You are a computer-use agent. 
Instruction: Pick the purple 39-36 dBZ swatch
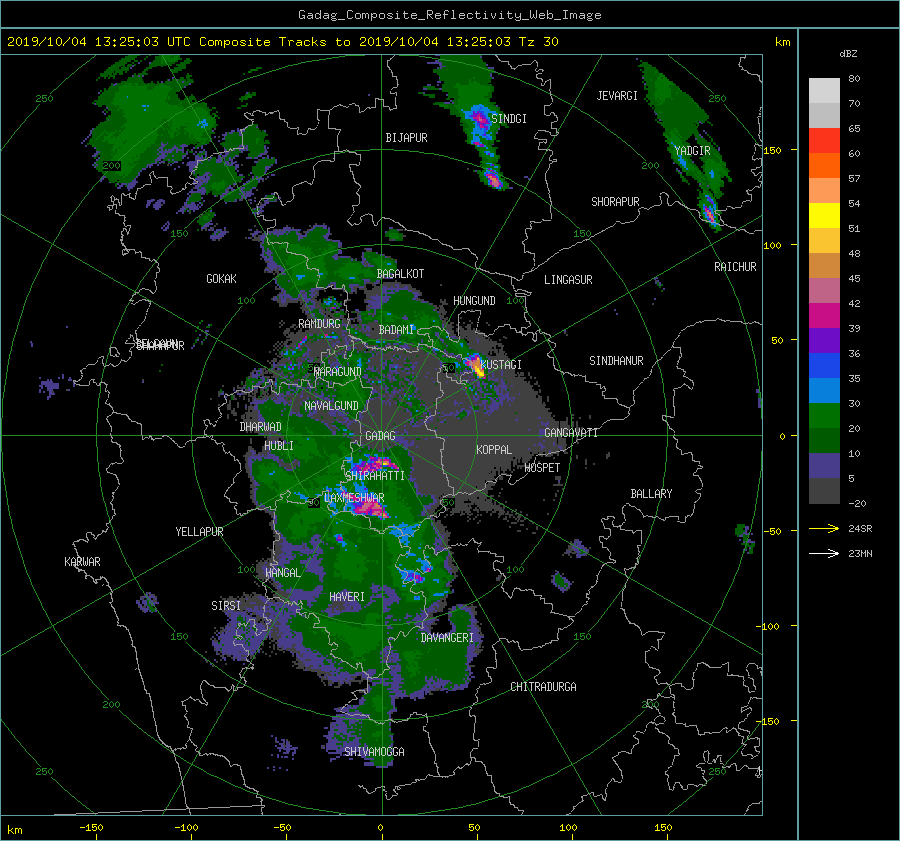click(824, 340)
